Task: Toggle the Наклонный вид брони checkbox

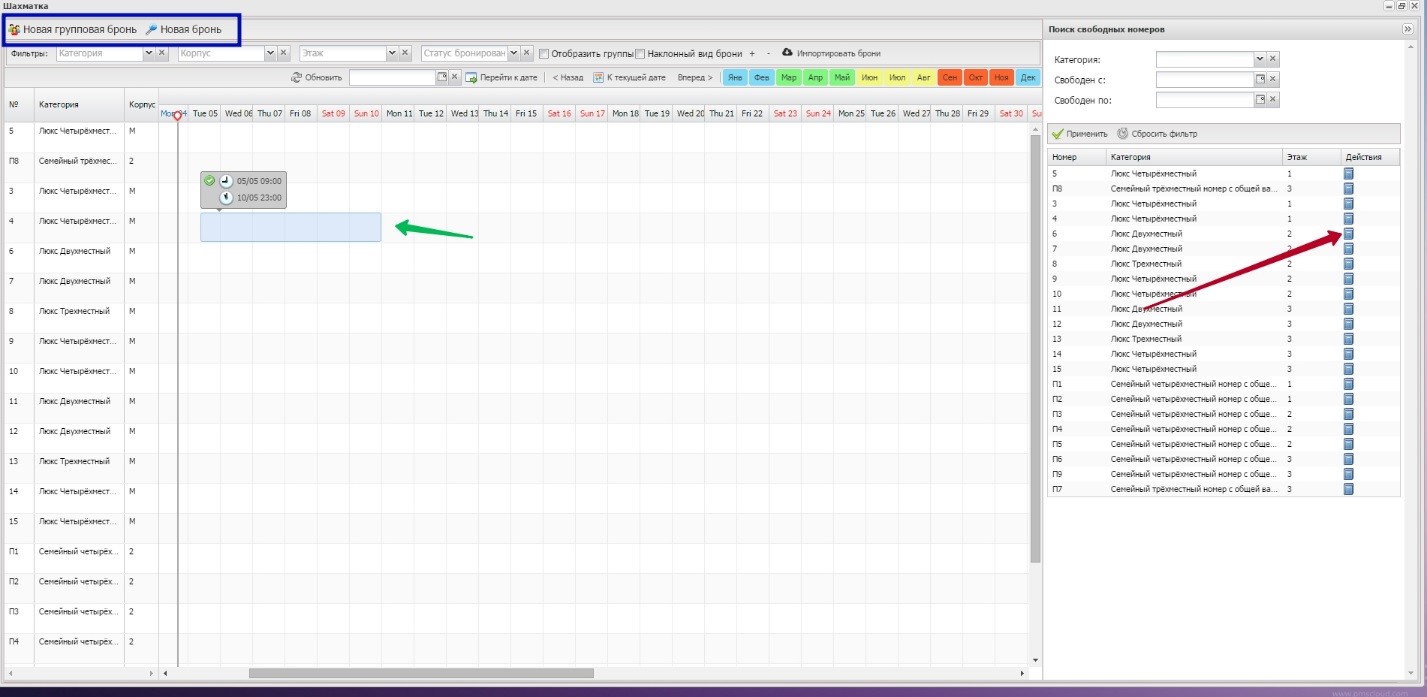Action: coord(641,53)
